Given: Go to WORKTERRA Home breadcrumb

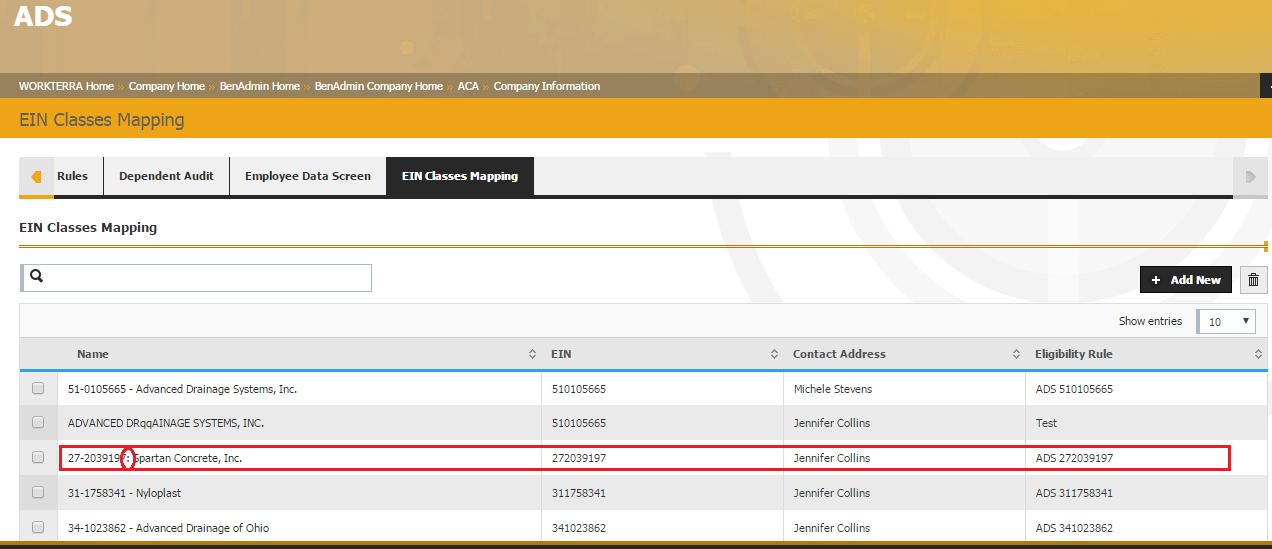Looking at the screenshot, I should 66,86.
